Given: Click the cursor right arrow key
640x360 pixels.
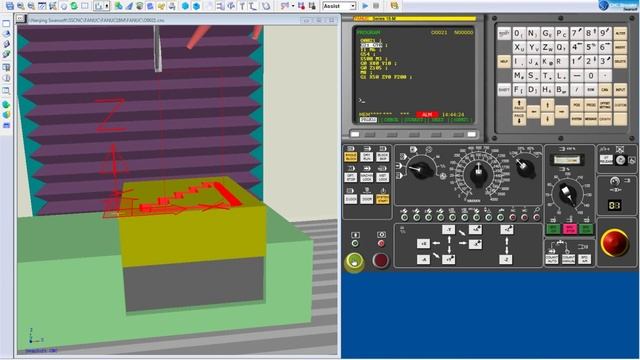Looking at the screenshot, I should pos(562,111).
